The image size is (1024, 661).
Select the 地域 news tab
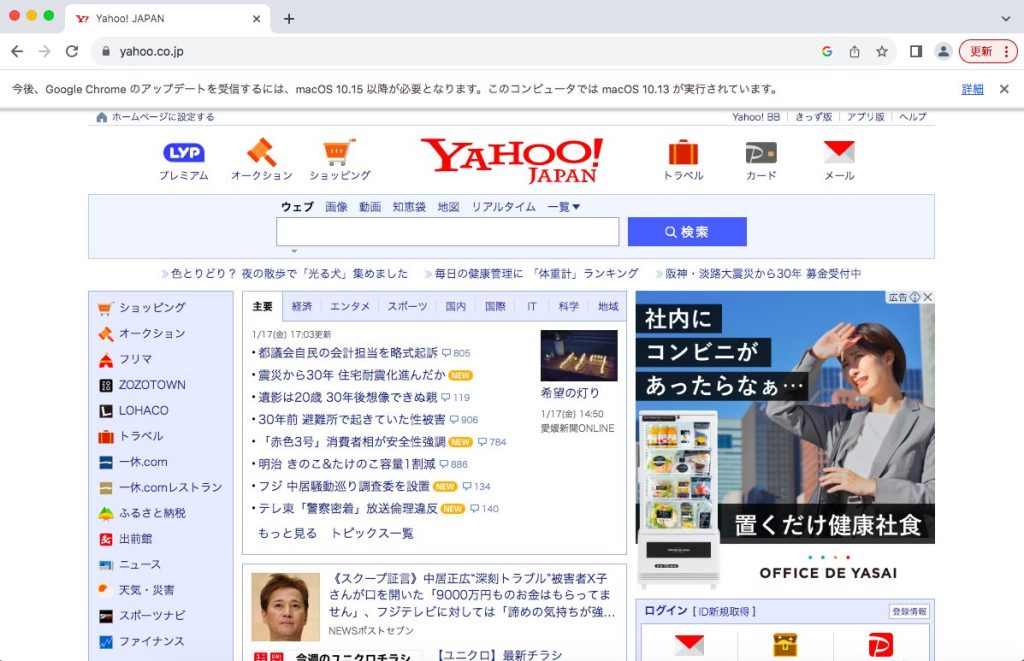tap(607, 306)
